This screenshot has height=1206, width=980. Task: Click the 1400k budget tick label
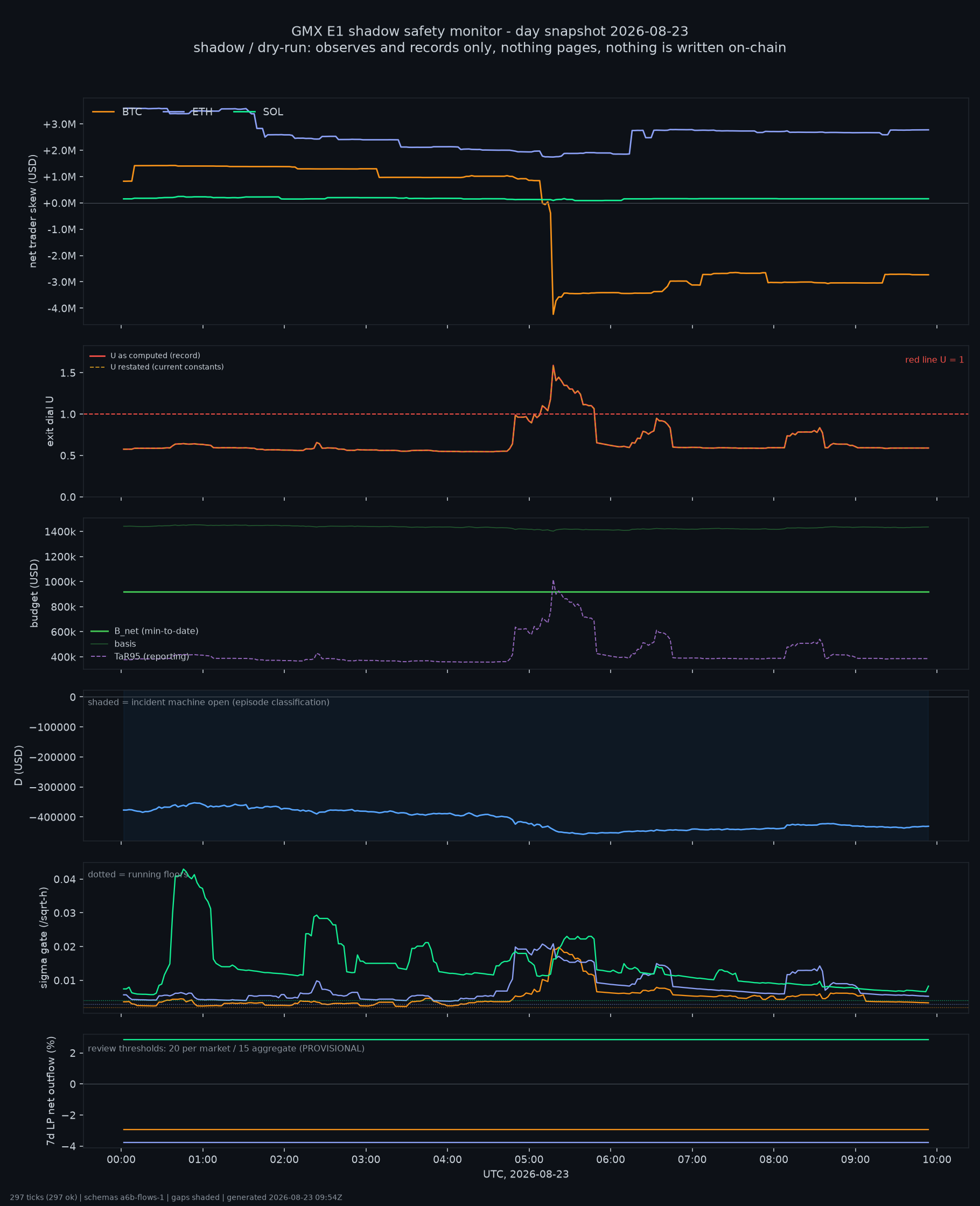60,531
